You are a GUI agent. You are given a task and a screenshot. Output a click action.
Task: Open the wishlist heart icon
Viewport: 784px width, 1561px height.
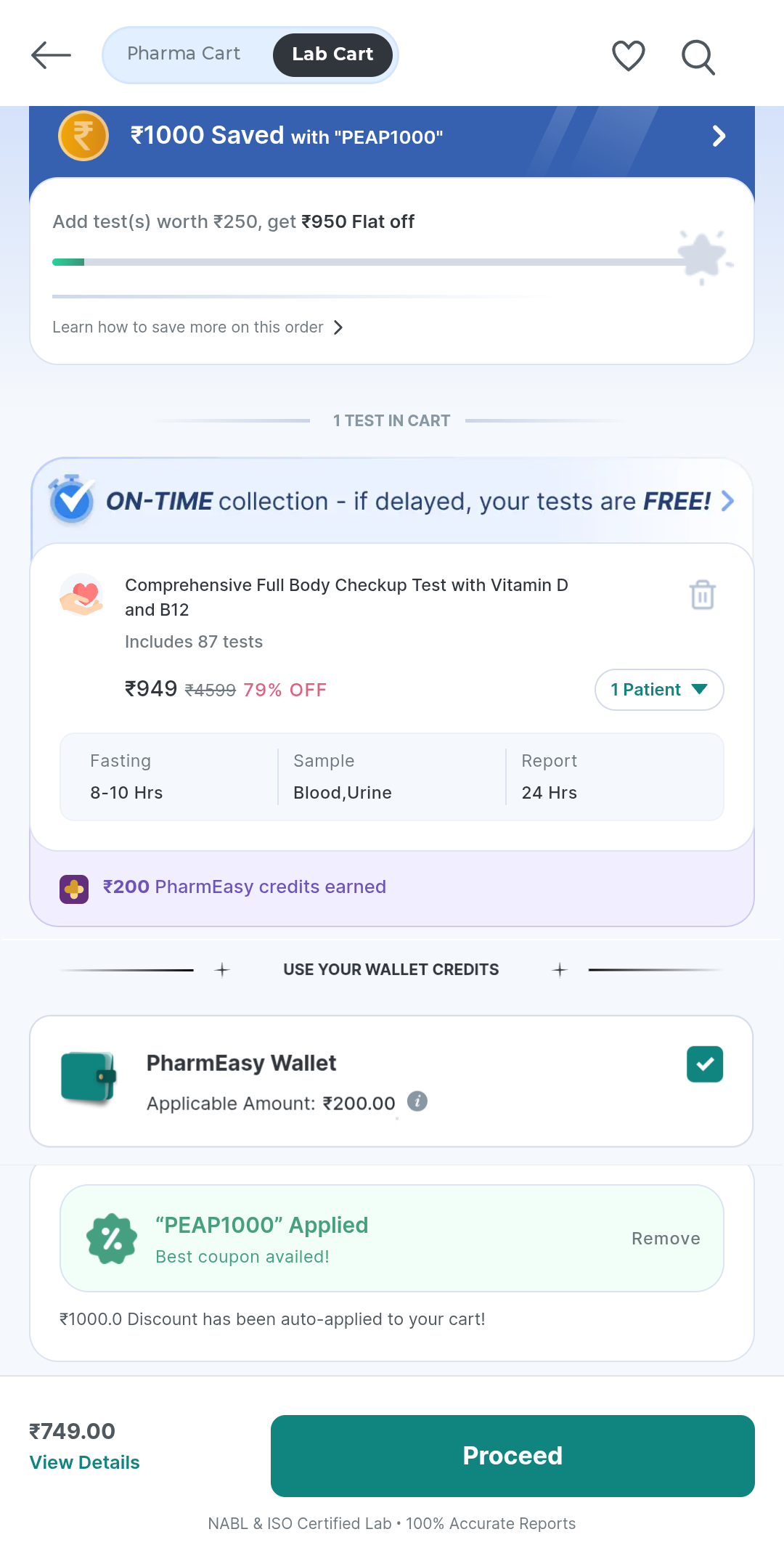628,56
